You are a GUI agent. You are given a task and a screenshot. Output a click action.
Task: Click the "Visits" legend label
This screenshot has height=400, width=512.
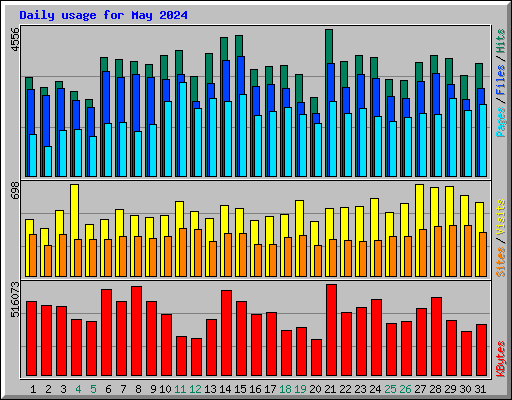pos(500,218)
